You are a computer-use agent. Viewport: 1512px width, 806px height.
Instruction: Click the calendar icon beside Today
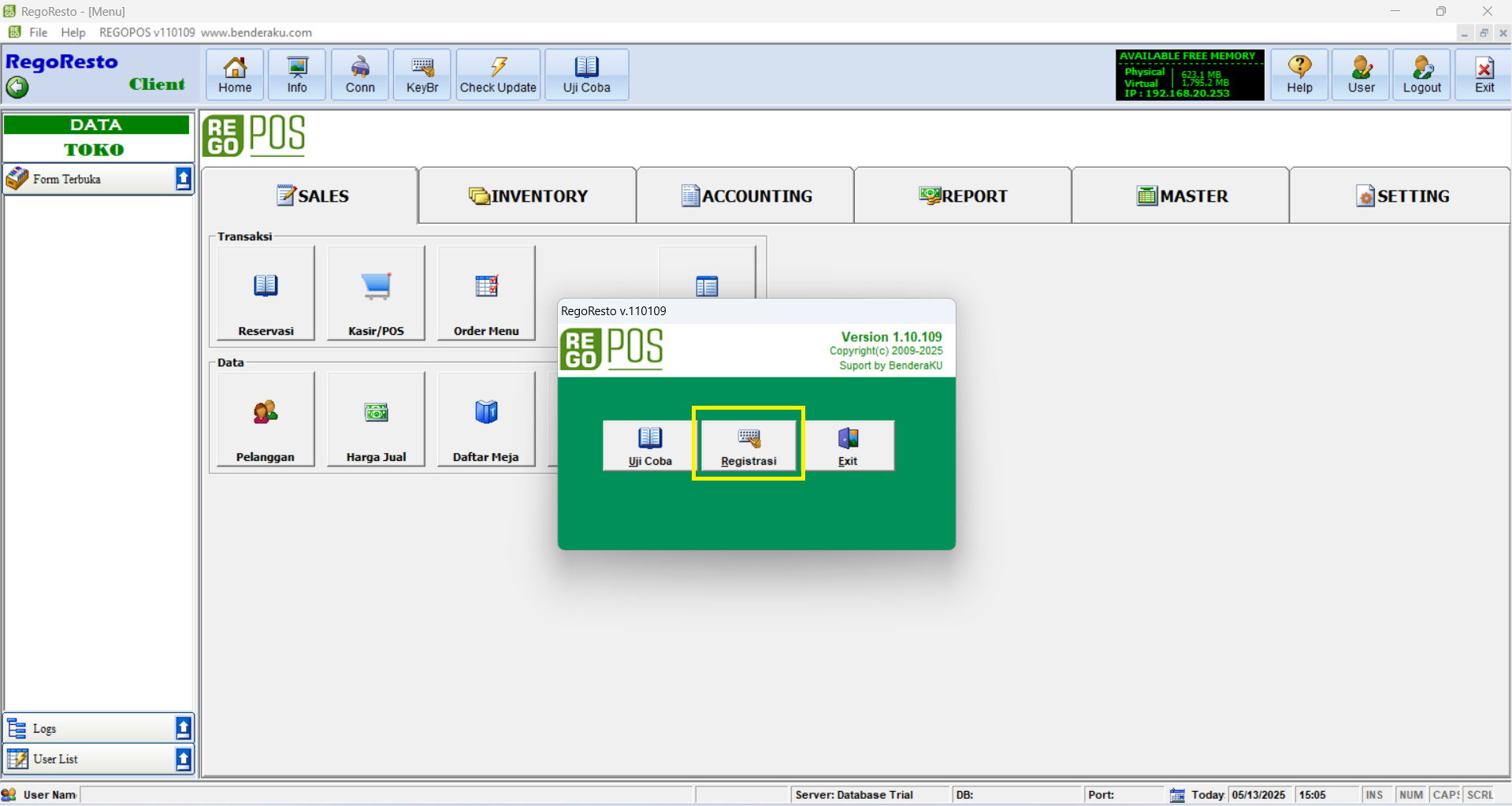1177,795
